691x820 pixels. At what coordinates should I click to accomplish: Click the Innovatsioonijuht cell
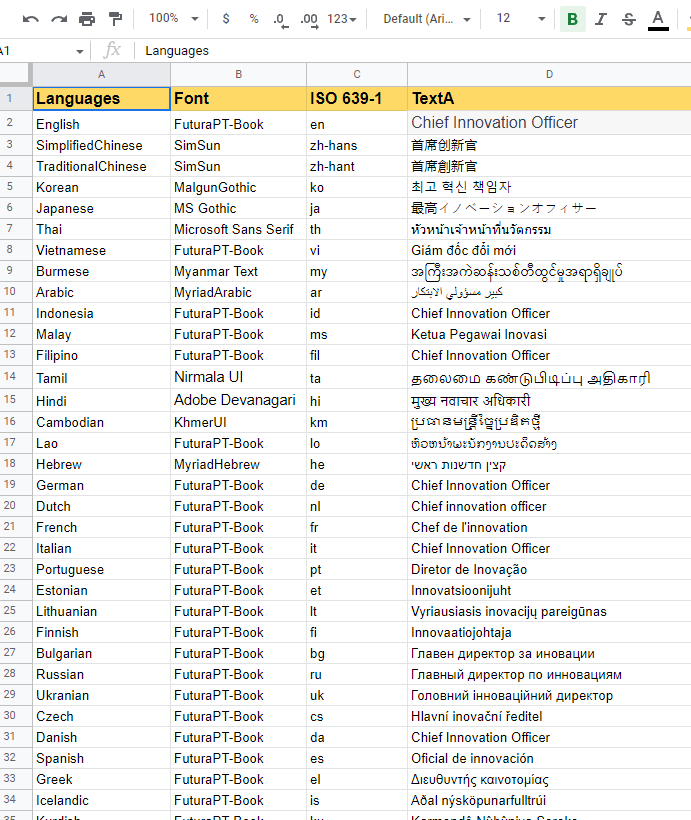tap(549, 590)
